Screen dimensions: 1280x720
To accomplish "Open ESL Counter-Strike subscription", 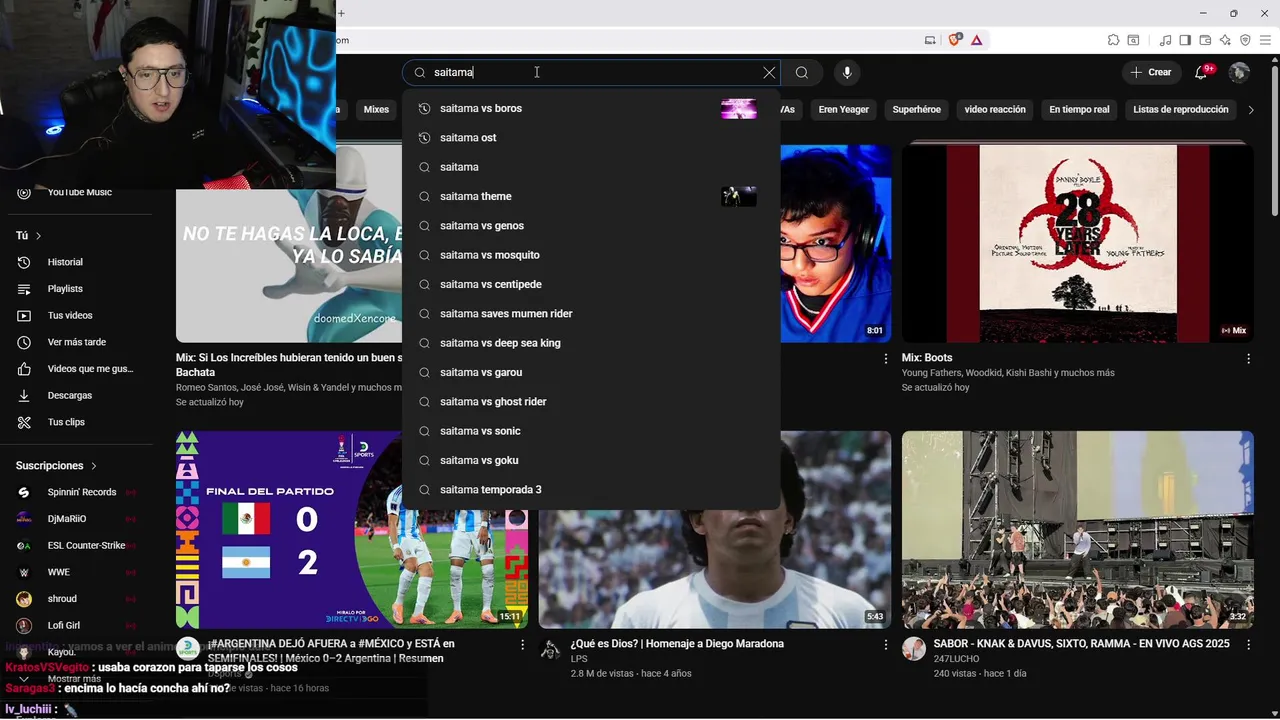I will point(78,546).
